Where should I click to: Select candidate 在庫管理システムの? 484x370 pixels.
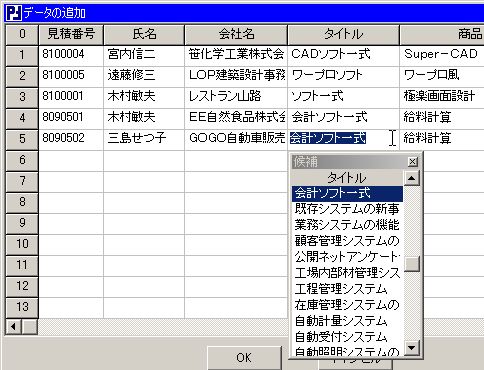pos(347,305)
